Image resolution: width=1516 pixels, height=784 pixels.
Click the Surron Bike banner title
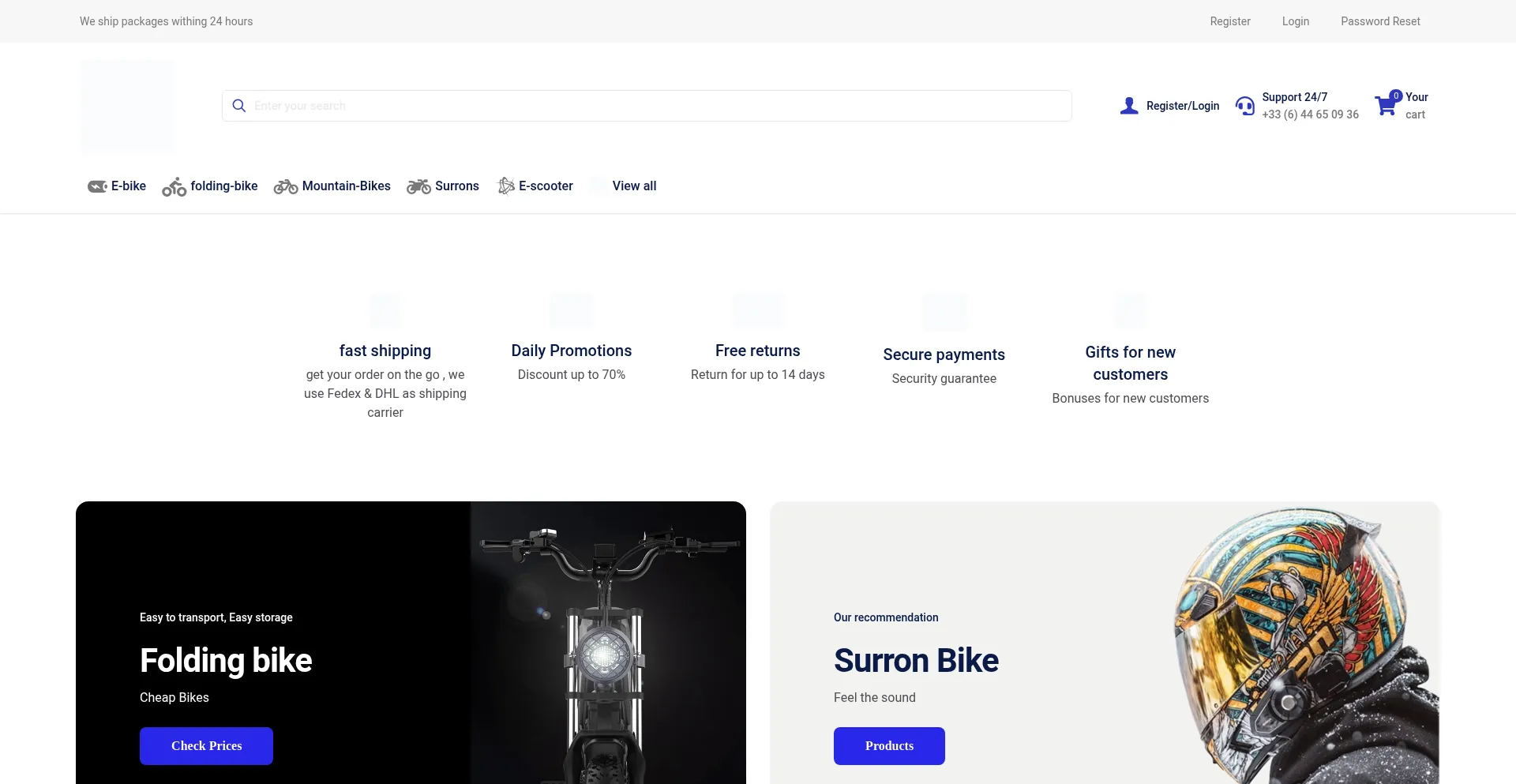click(916, 661)
